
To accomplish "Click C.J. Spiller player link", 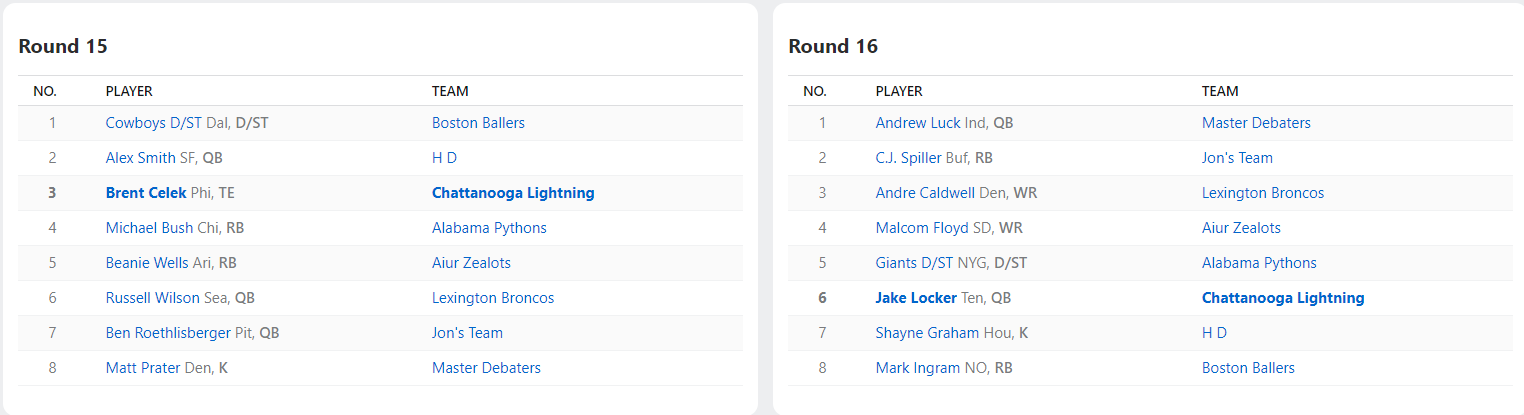I will pyautogui.click(x=908, y=158).
